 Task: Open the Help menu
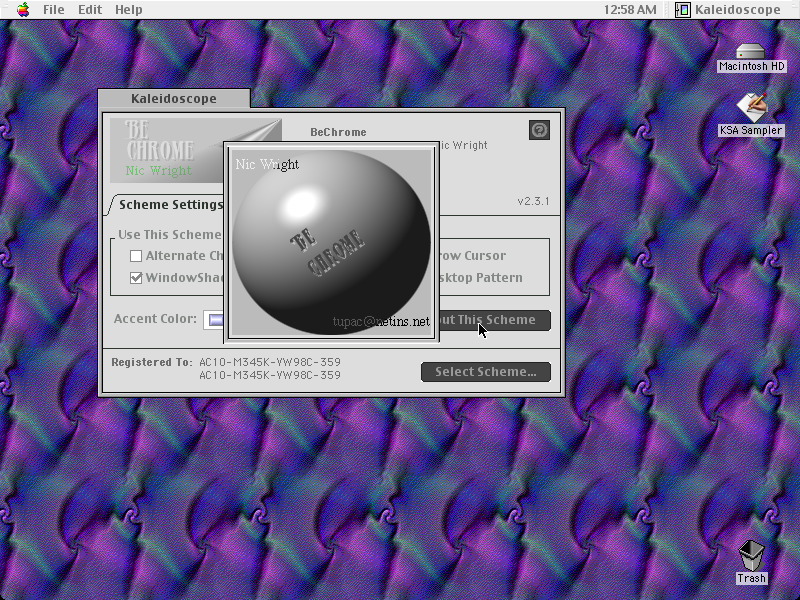click(129, 10)
